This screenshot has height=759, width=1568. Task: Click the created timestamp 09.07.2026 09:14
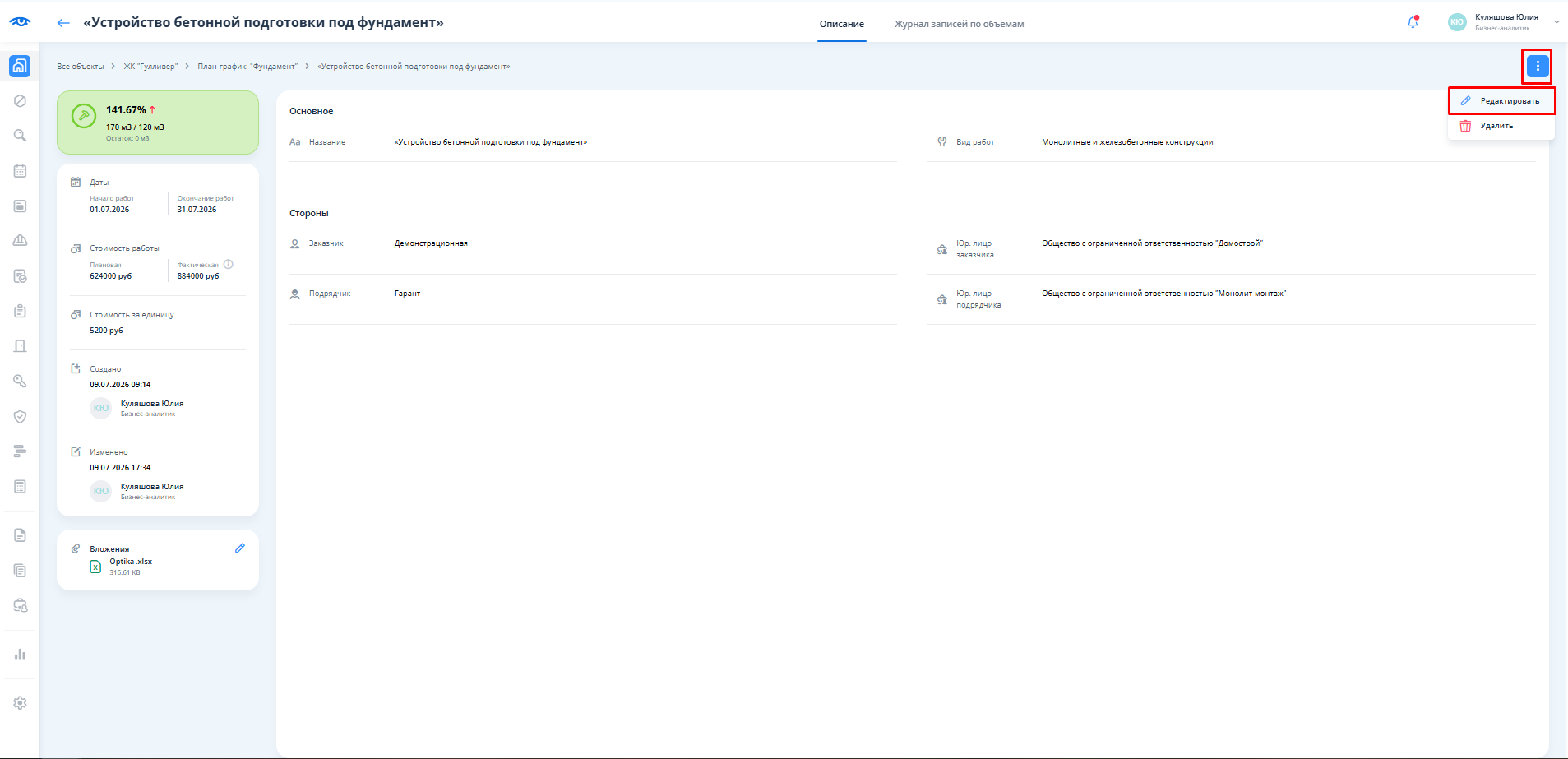[120, 385]
